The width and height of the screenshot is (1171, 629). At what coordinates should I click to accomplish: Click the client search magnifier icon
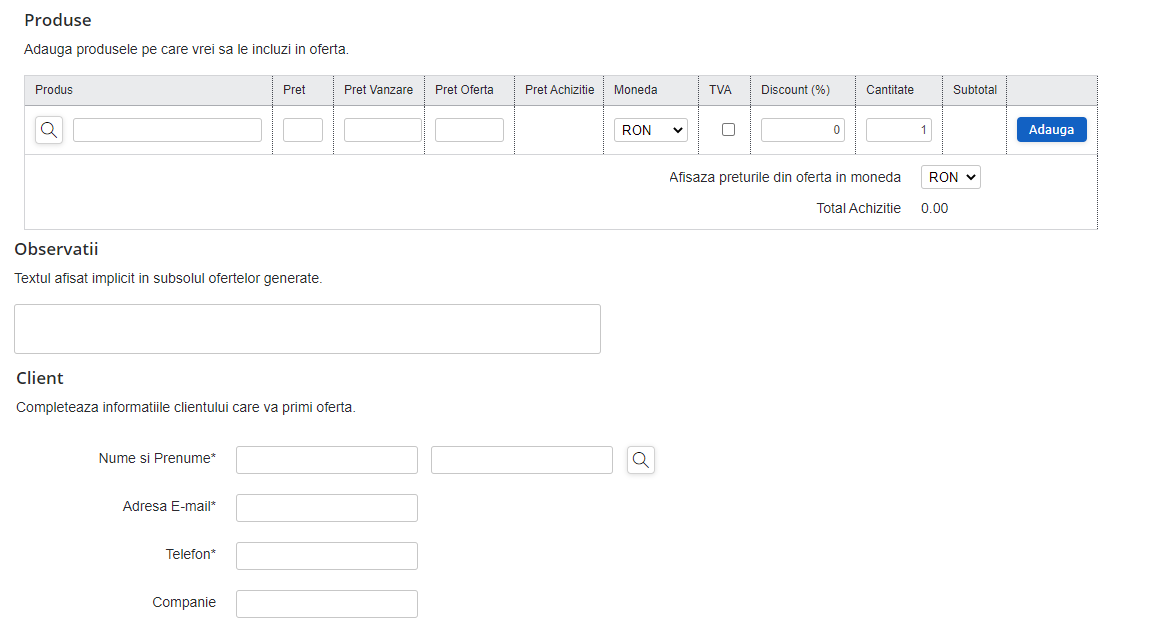point(641,460)
